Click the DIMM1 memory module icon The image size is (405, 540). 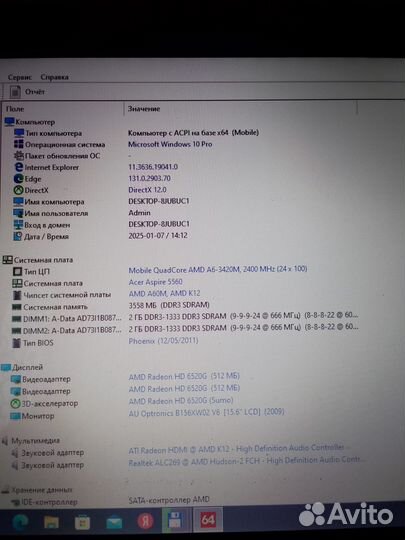[x=17, y=319]
